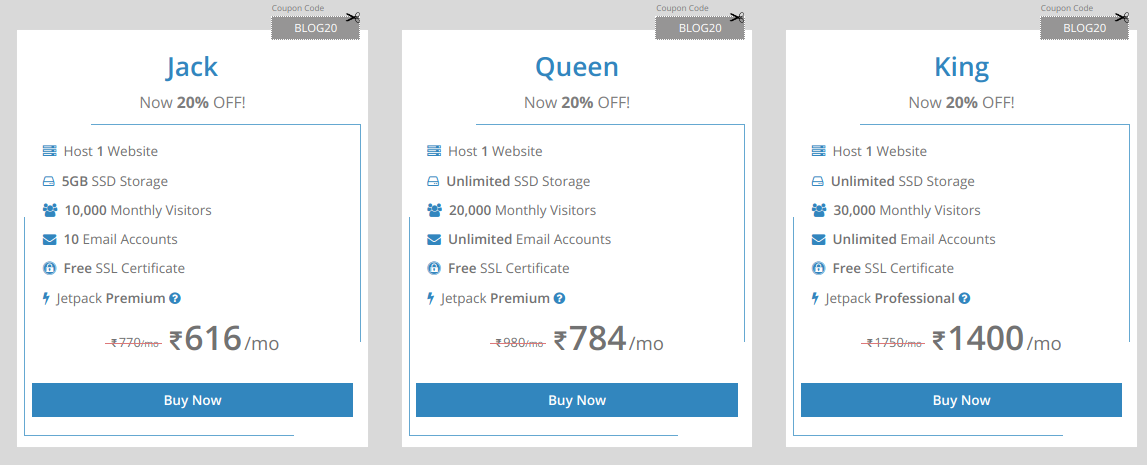Click the server icon beside Host 1 Website in Jack
The height and width of the screenshot is (465, 1147).
pos(50,151)
